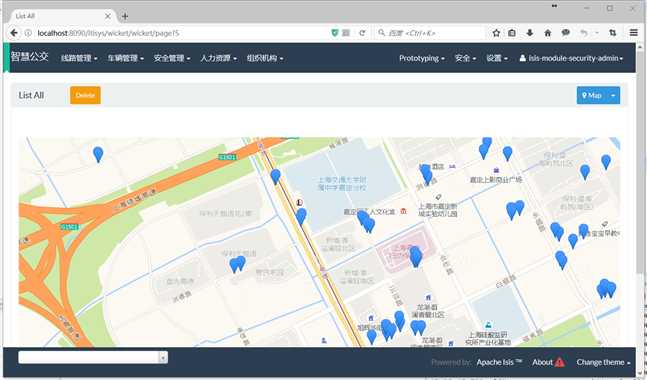Click the orange Delete button
The height and width of the screenshot is (380, 647).
pos(85,95)
